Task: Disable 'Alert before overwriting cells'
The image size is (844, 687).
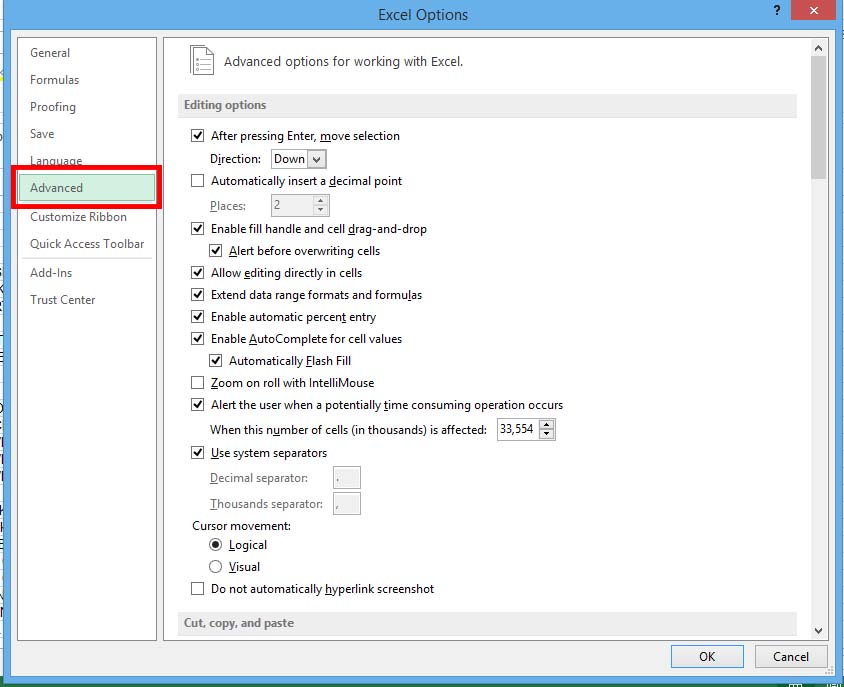Action: (x=216, y=251)
